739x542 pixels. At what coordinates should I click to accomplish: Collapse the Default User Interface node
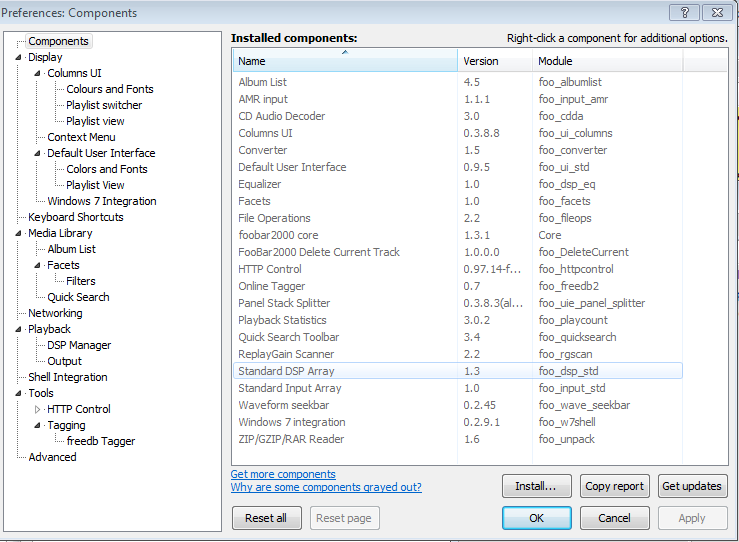click(37, 154)
